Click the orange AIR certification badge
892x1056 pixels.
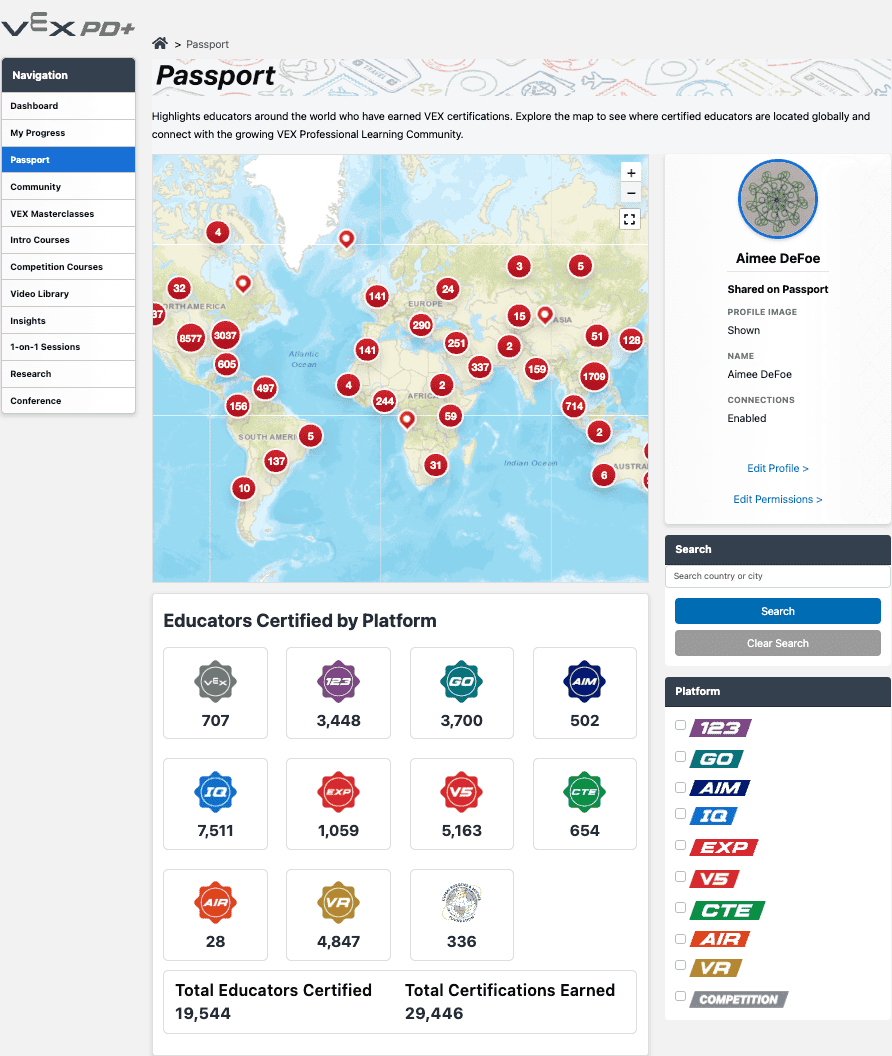point(216,902)
